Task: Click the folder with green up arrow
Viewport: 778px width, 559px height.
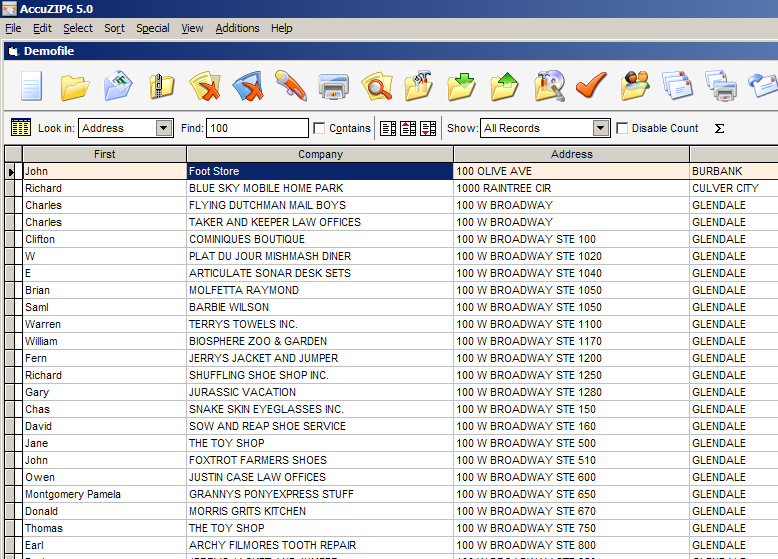Action: point(505,86)
